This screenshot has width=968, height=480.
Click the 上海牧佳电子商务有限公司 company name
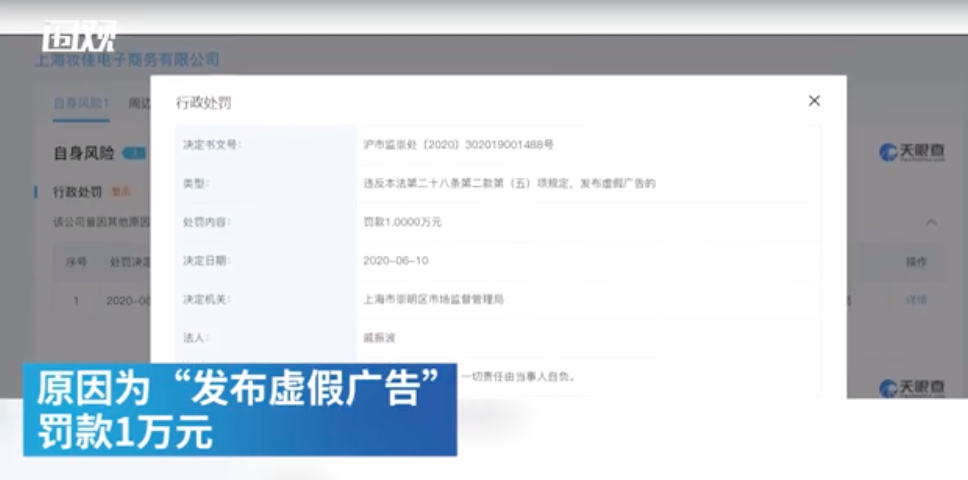point(127,61)
